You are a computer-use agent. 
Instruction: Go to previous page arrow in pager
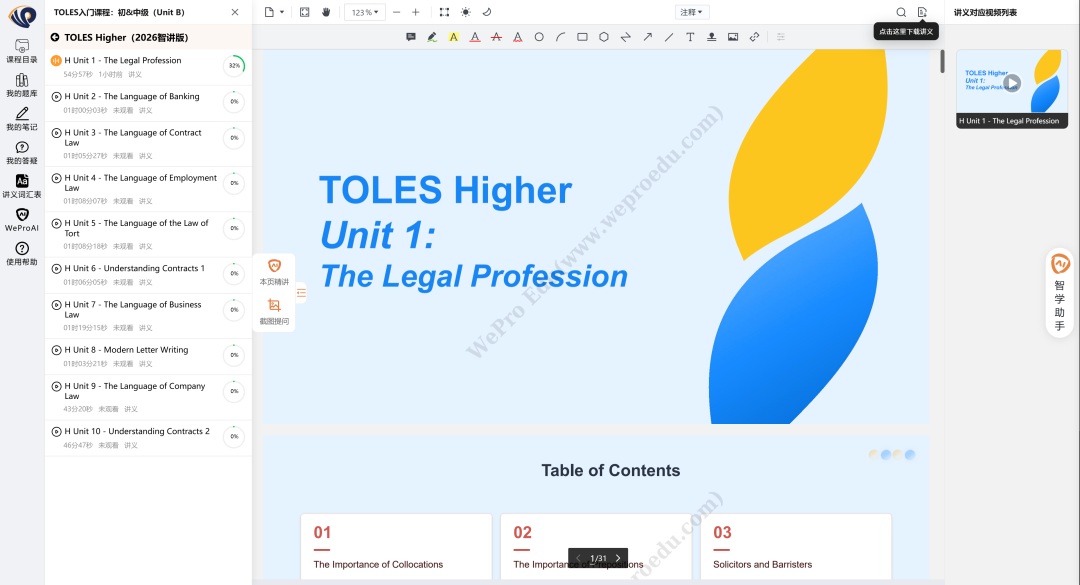tap(578, 558)
